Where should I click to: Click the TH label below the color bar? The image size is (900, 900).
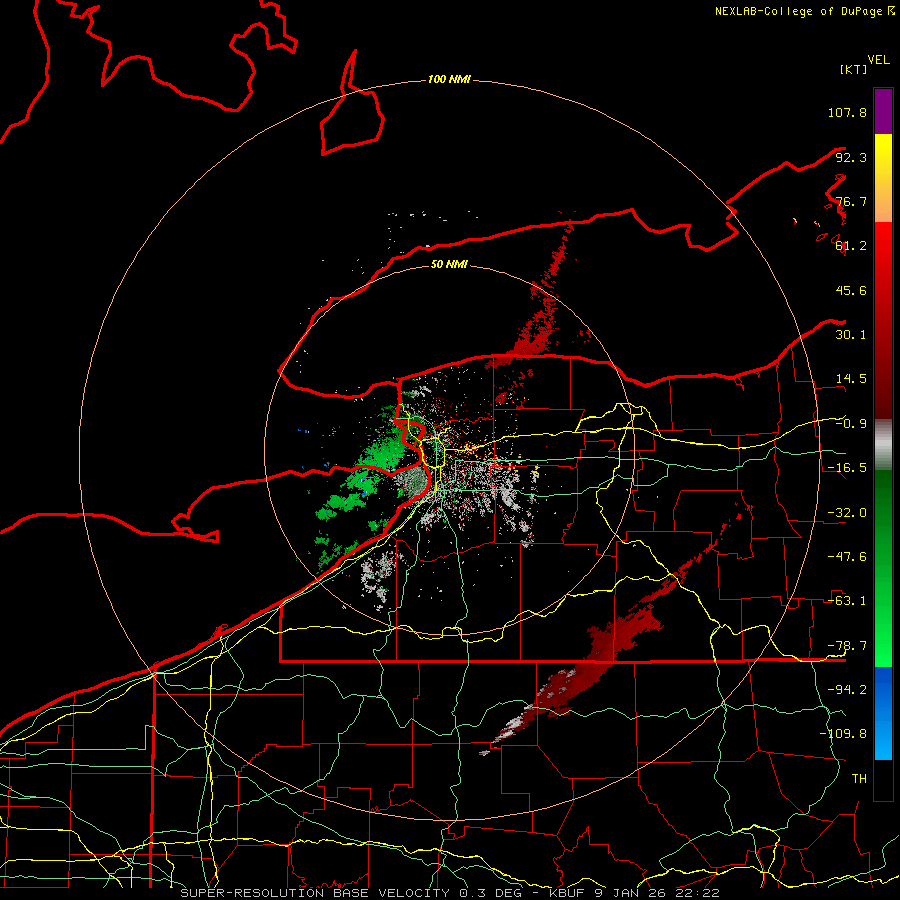pyautogui.click(x=859, y=778)
